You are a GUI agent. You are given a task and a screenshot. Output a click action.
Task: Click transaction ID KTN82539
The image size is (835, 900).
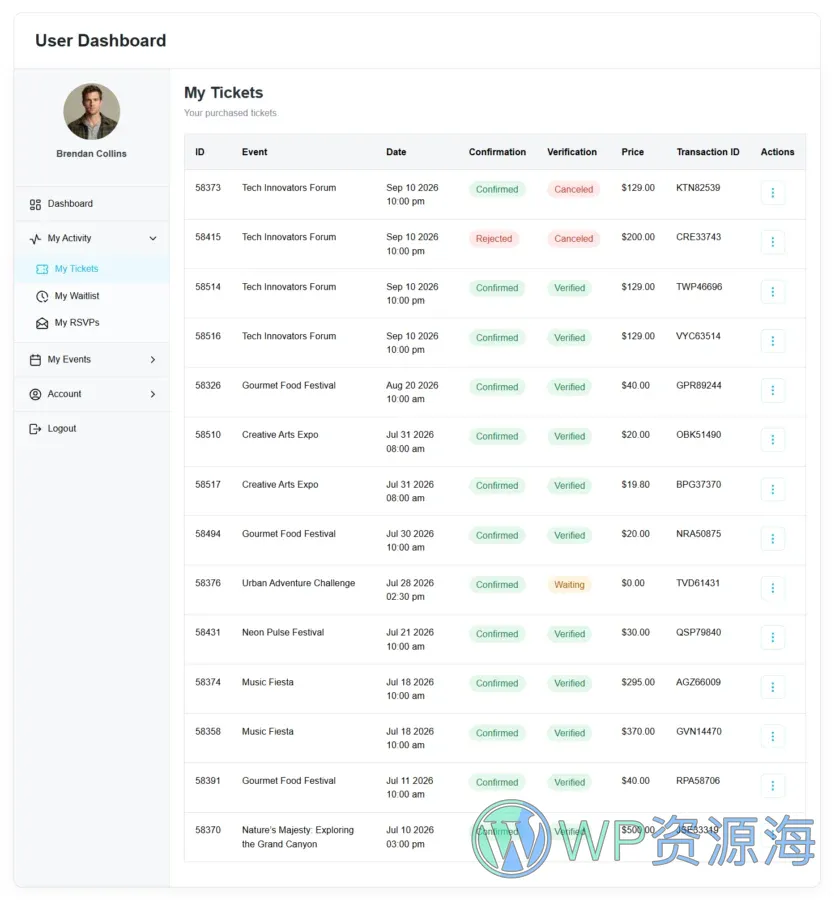(x=698, y=188)
